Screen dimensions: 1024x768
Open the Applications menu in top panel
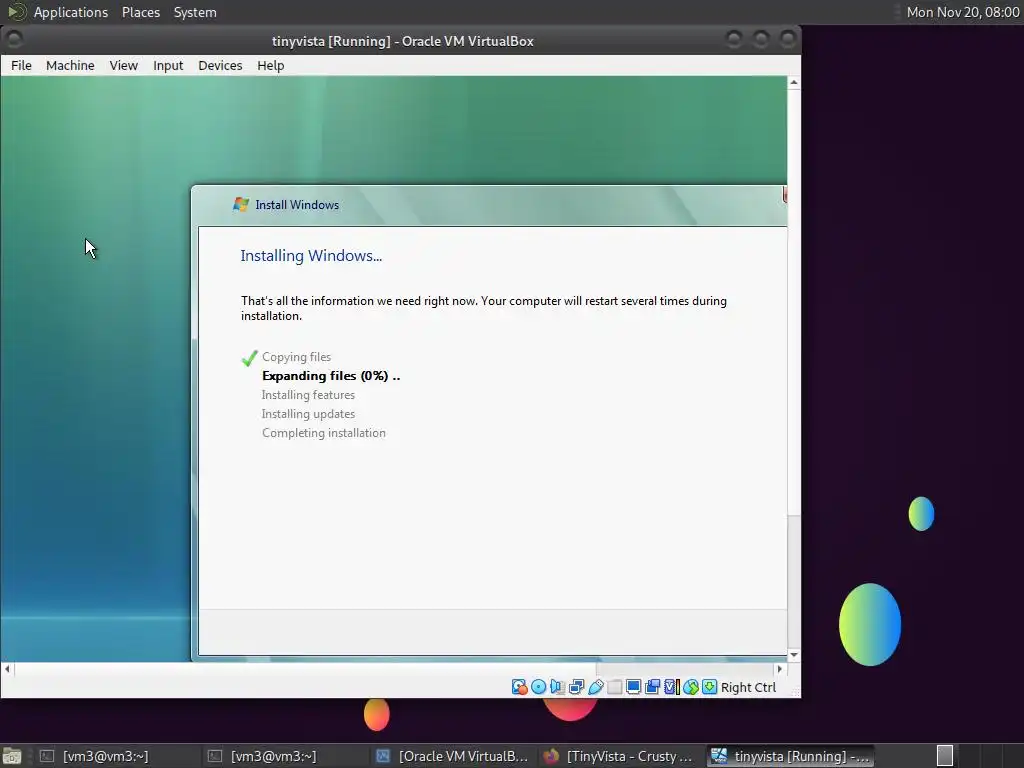pos(71,12)
